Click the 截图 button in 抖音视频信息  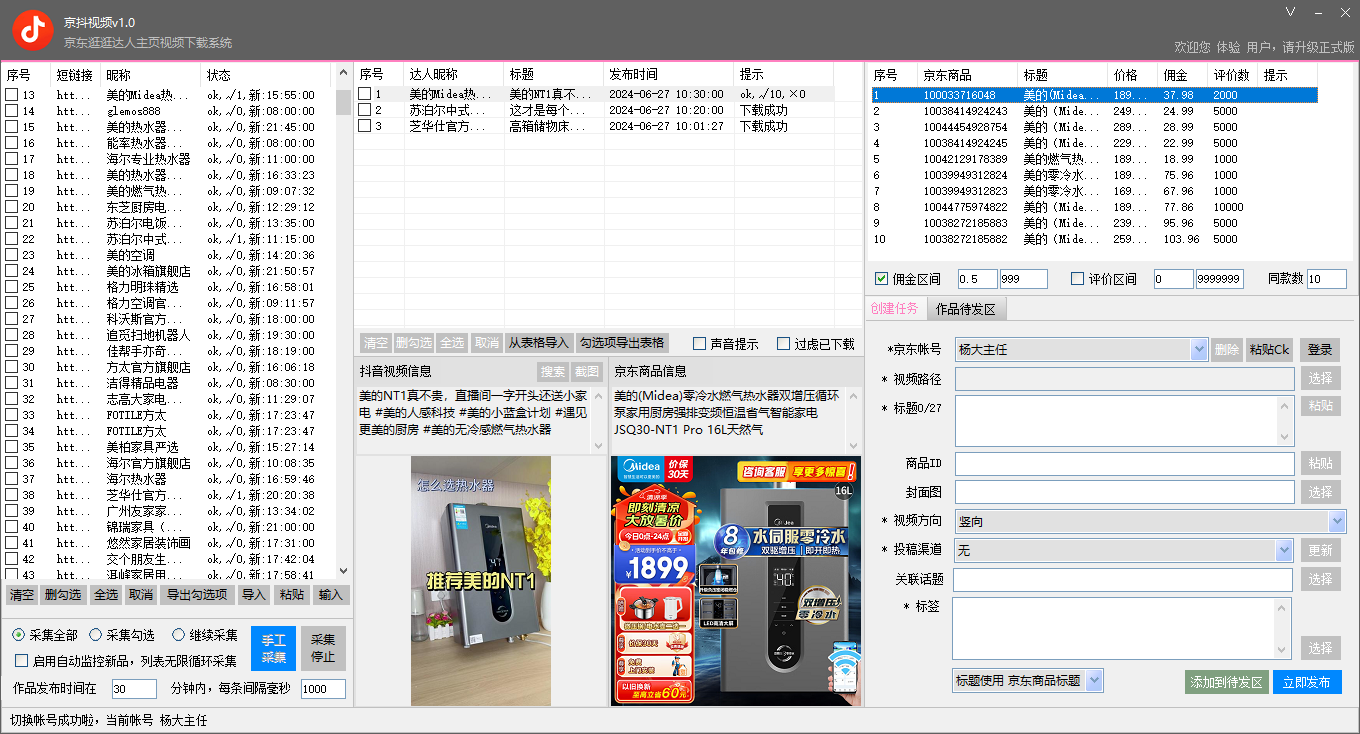pos(587,371)
